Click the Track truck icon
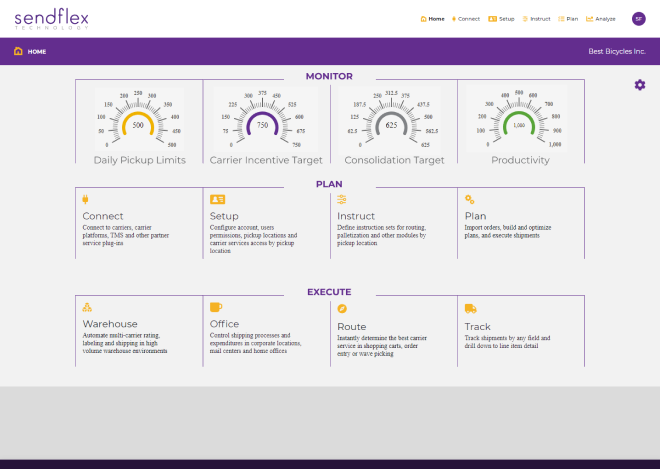660x469 pixels. coord(471,308)
